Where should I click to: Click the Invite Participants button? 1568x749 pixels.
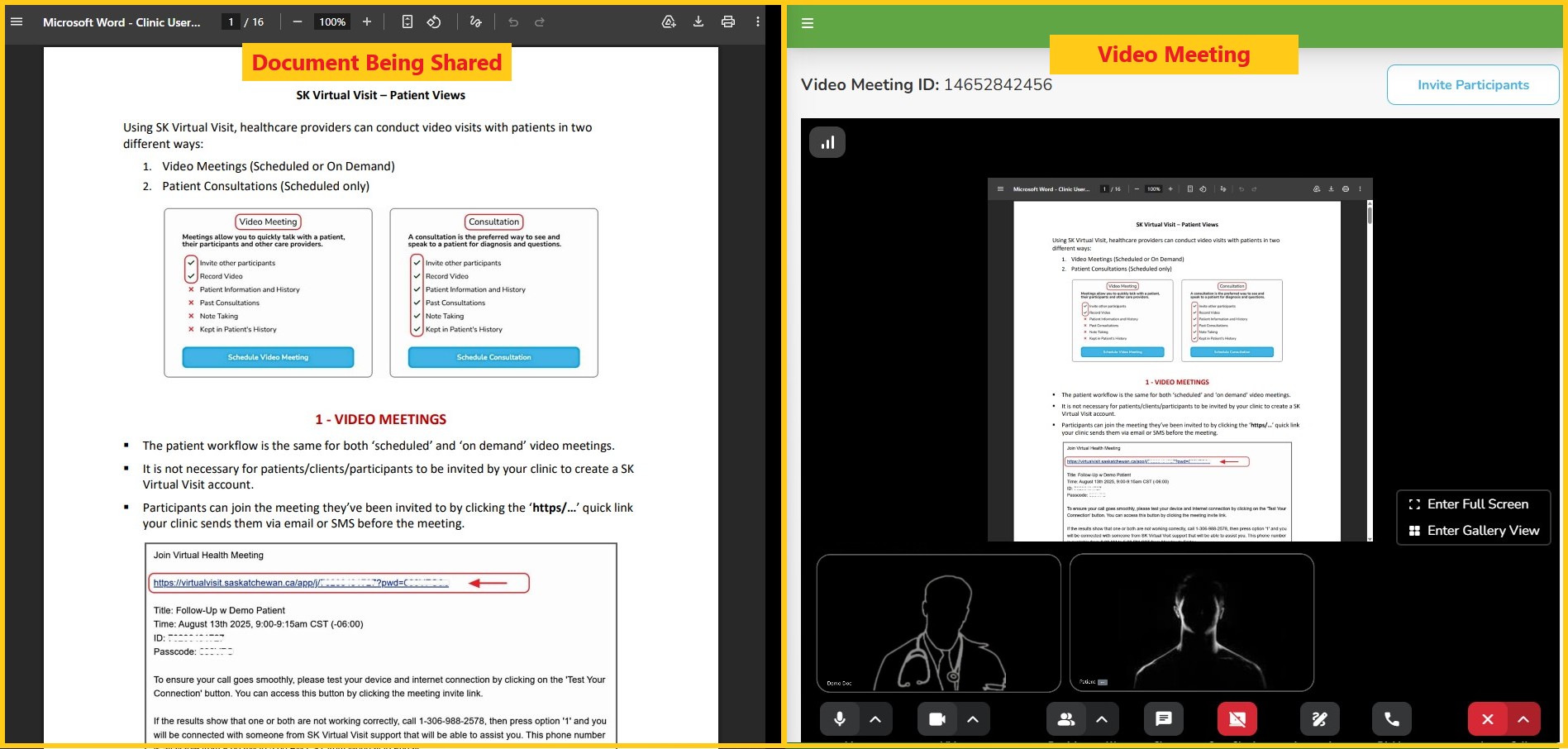coord(1472,85)
